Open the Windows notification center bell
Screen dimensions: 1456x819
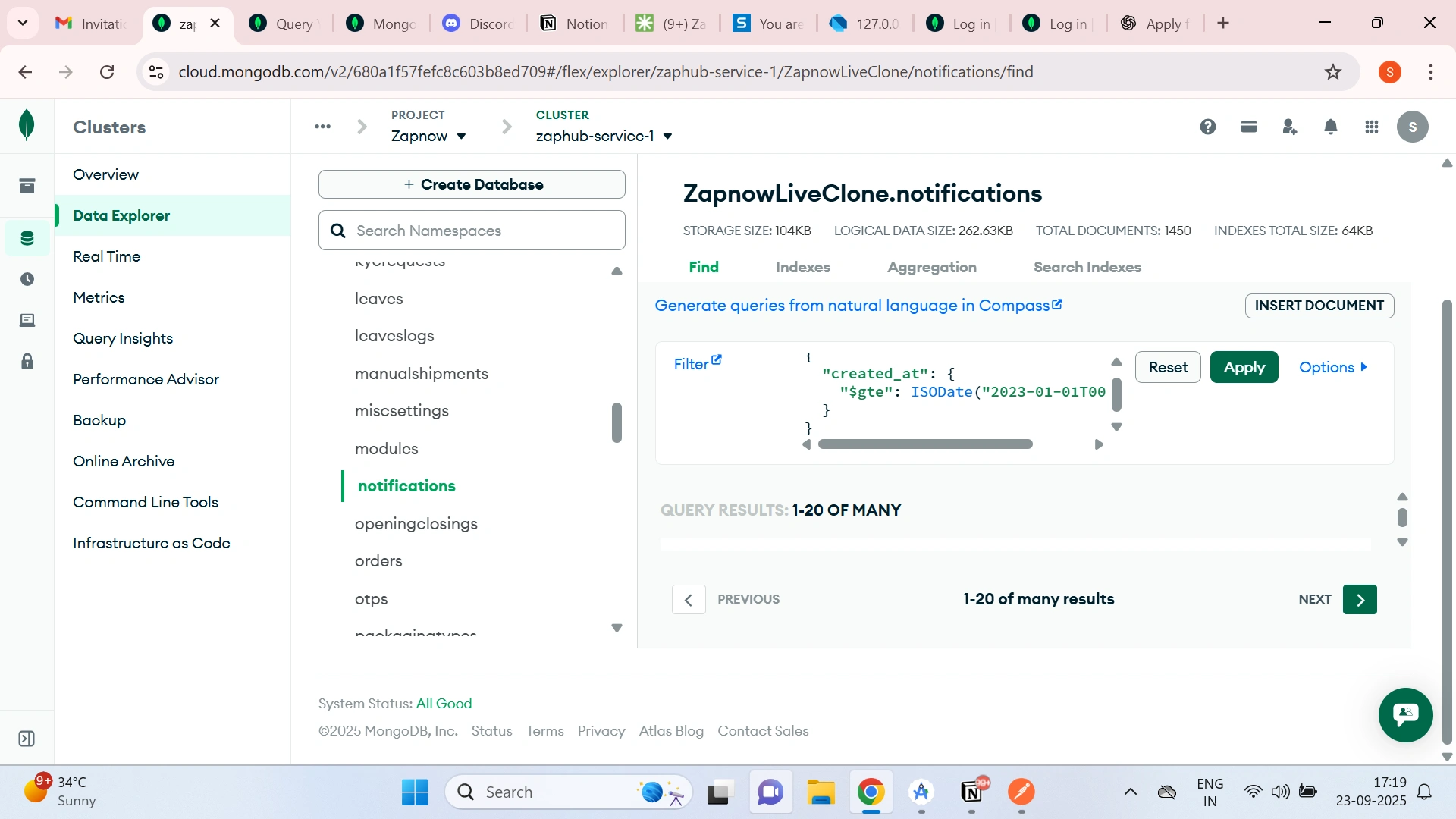[x=1425, y=792]
